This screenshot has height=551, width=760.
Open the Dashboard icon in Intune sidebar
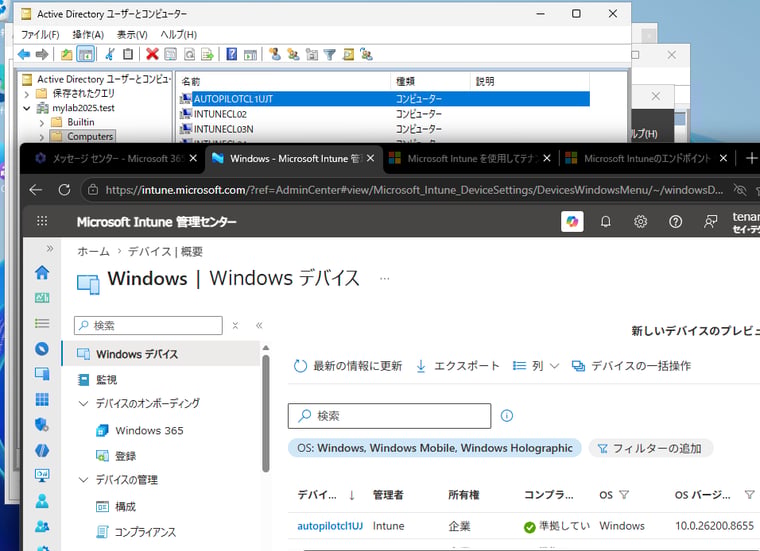(42, 298)
